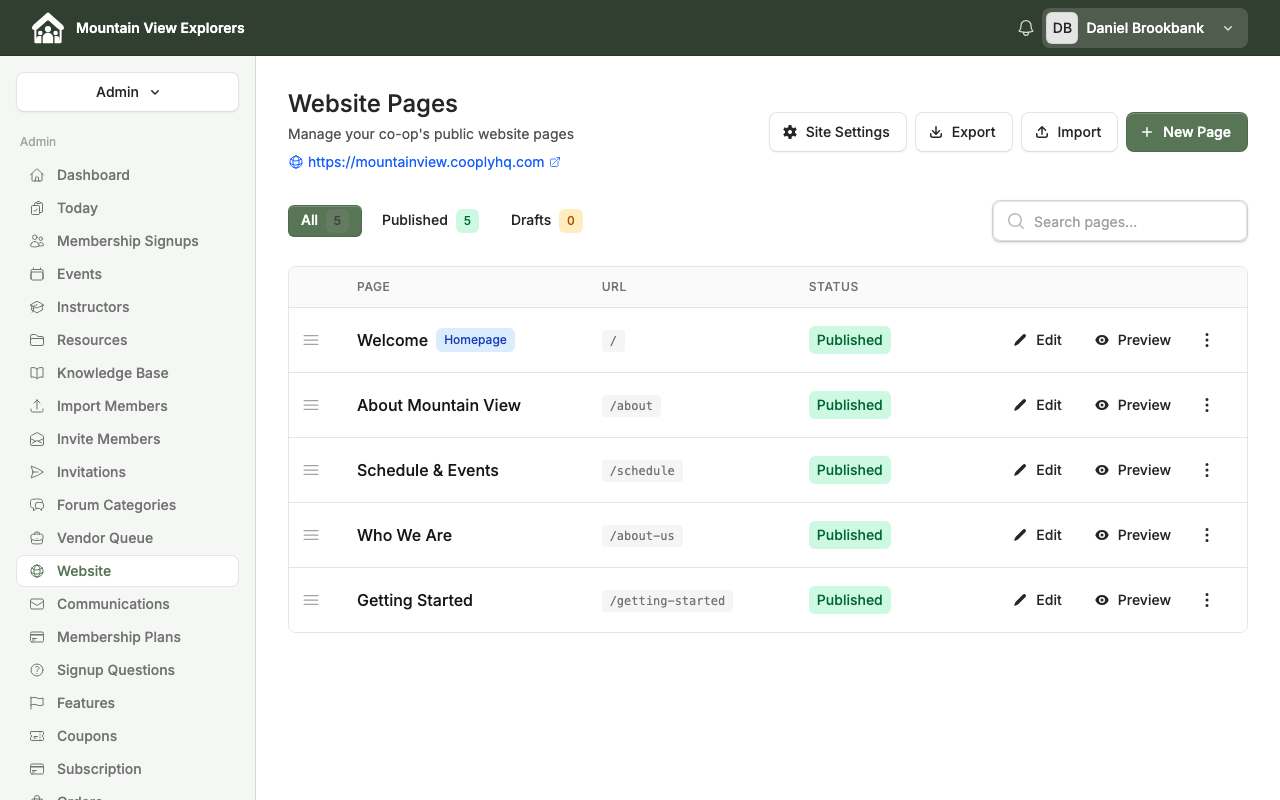This screenshot has width=1280, height=800.
Task: Click the Dashboard home icon in sidebar
Action: (x=37, y=175)
